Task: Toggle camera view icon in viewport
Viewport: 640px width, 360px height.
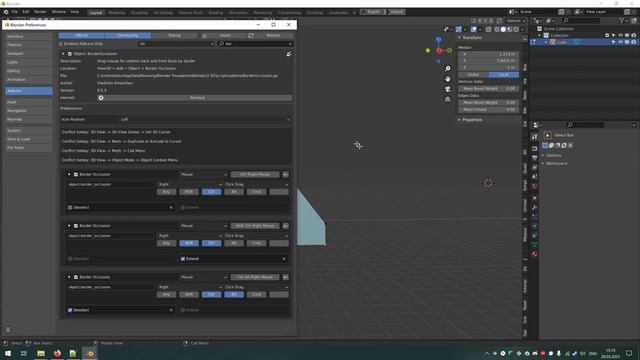Action: coord(448,89)
